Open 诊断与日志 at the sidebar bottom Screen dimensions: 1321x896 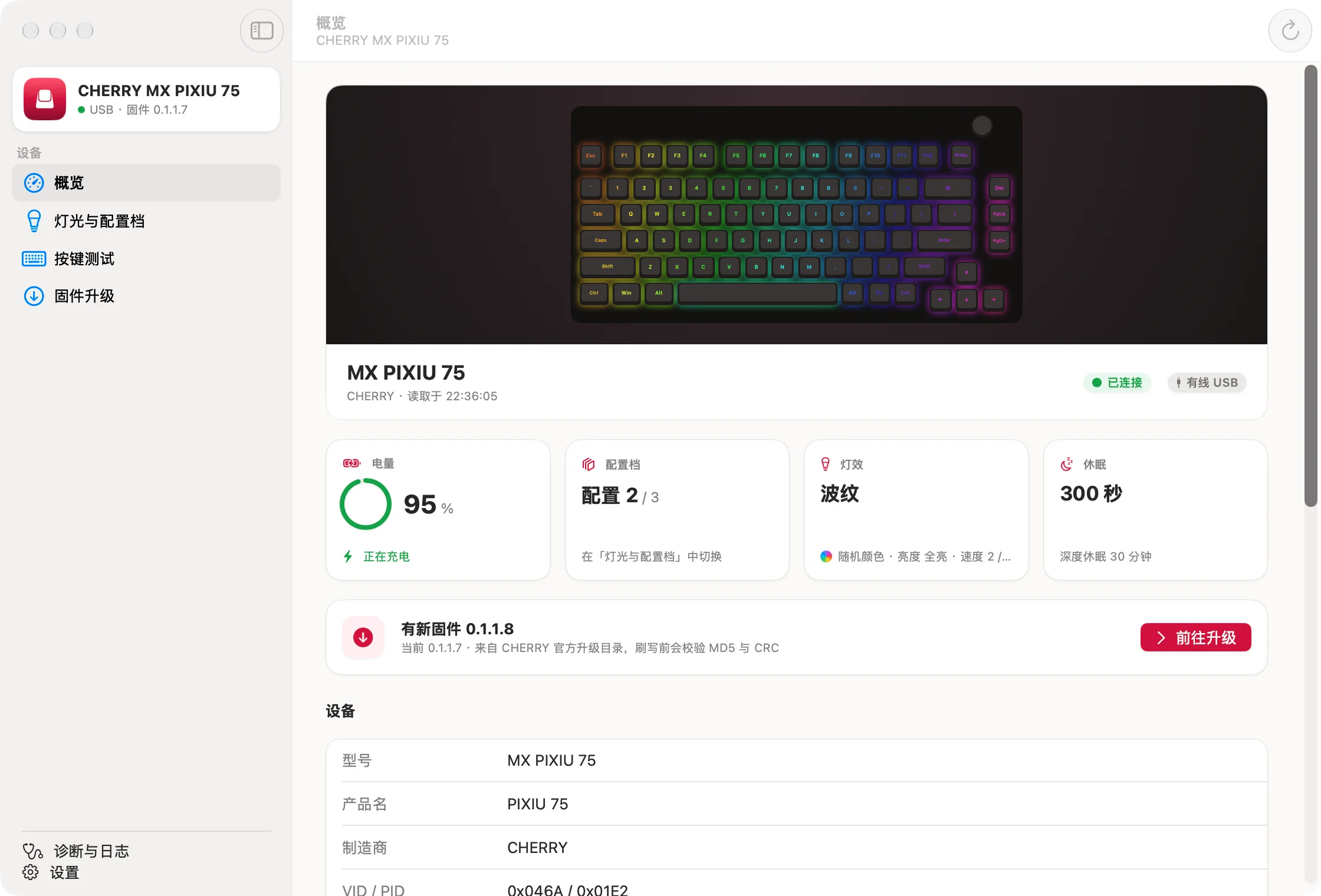(75, 851)
